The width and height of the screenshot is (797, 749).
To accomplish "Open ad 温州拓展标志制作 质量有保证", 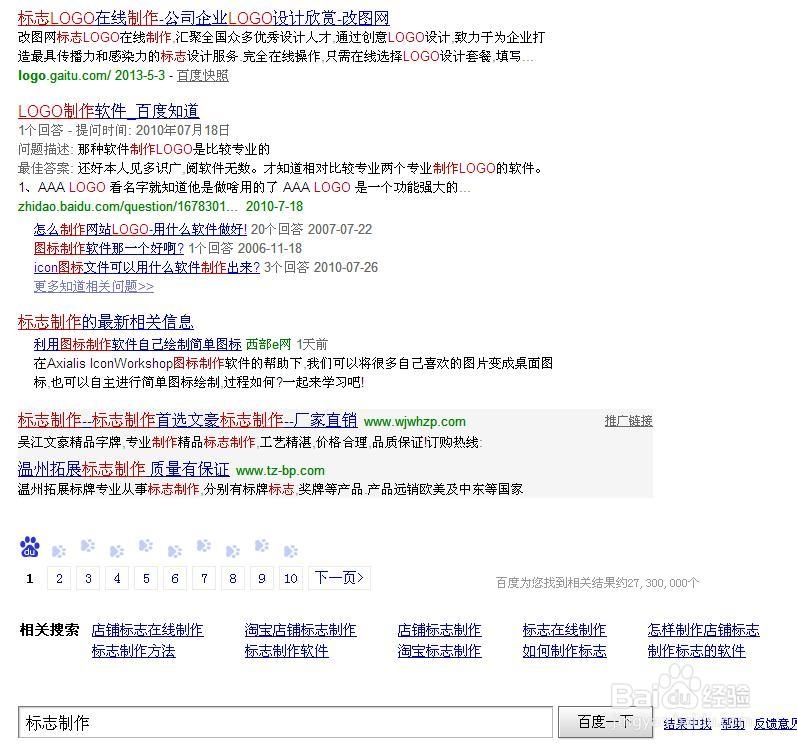I will coord(124,469).
